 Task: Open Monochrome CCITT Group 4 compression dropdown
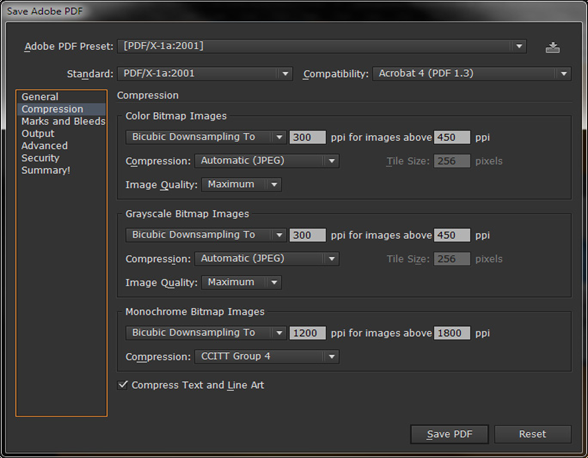(267, 356)
